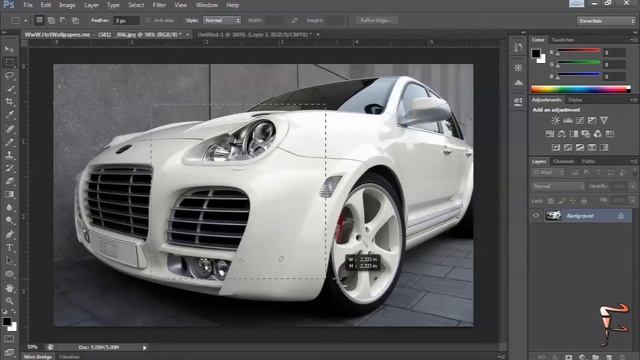Toggle the Anti-alias checkbox
This screenshot has width=640, height=360.
pos(148,20)
